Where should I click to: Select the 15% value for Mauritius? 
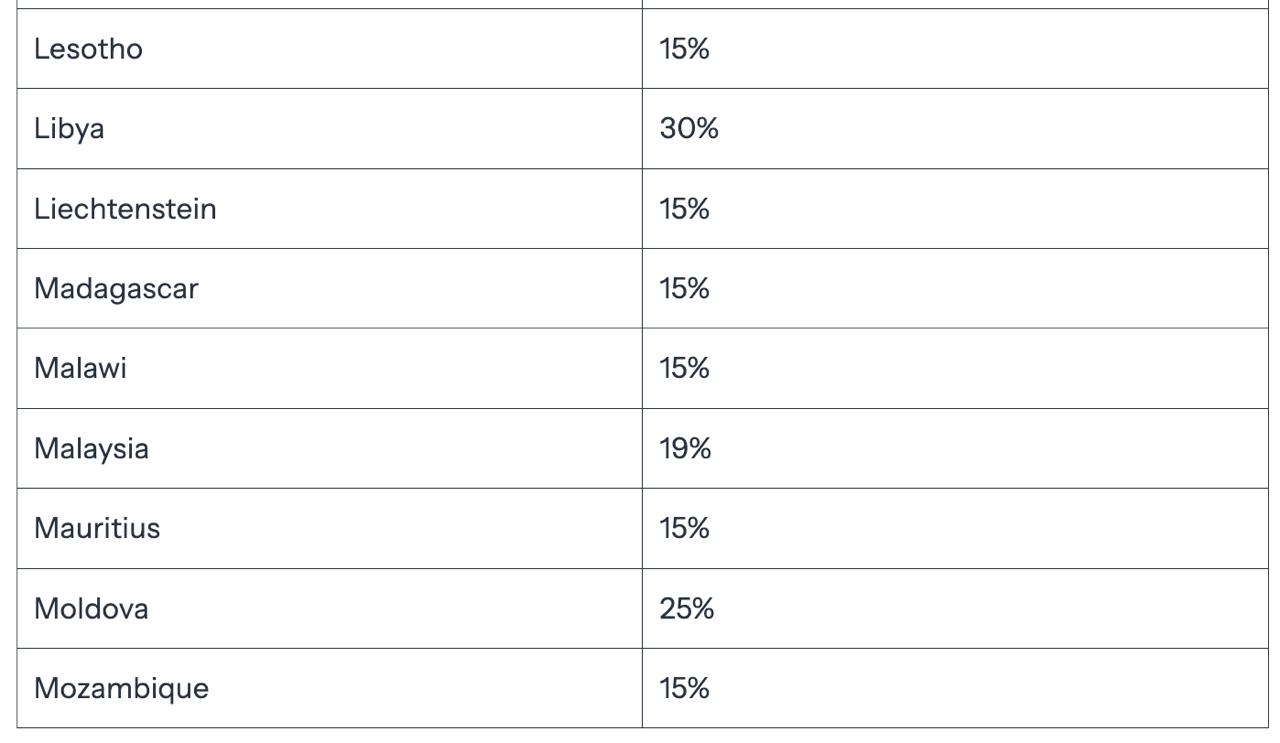click(x=684, y=529)
